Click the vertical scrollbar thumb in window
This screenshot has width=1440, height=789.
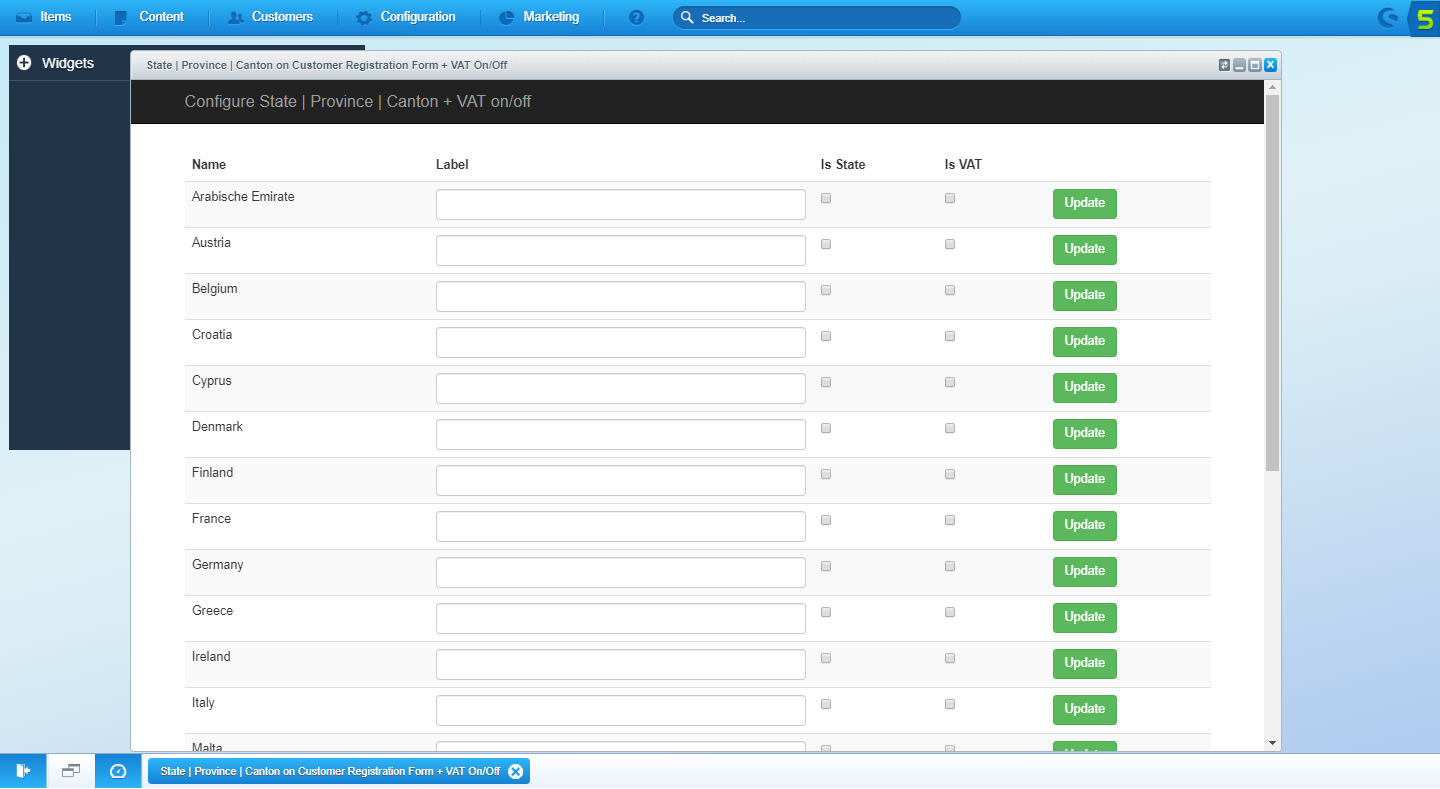click(x=1272, y=283)
